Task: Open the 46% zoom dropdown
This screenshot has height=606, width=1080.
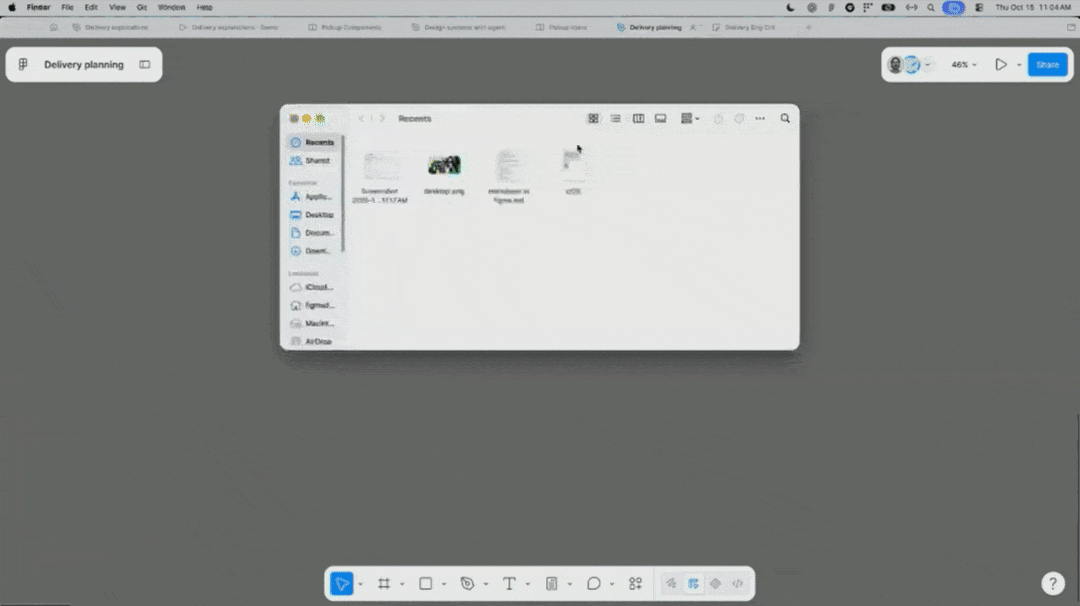Action: 964,65
